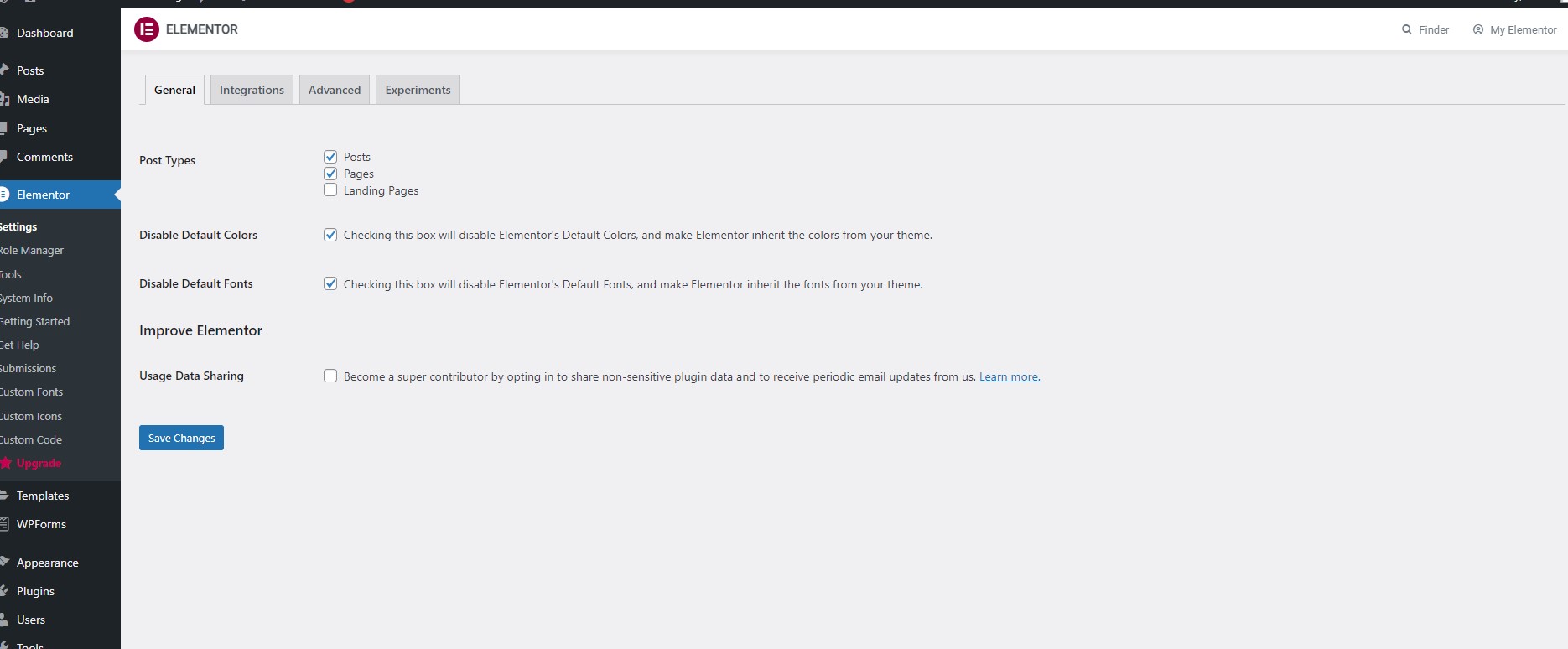Open Media in the sidebar
This screenshot has height=649, width=1568.
(60, 99)
